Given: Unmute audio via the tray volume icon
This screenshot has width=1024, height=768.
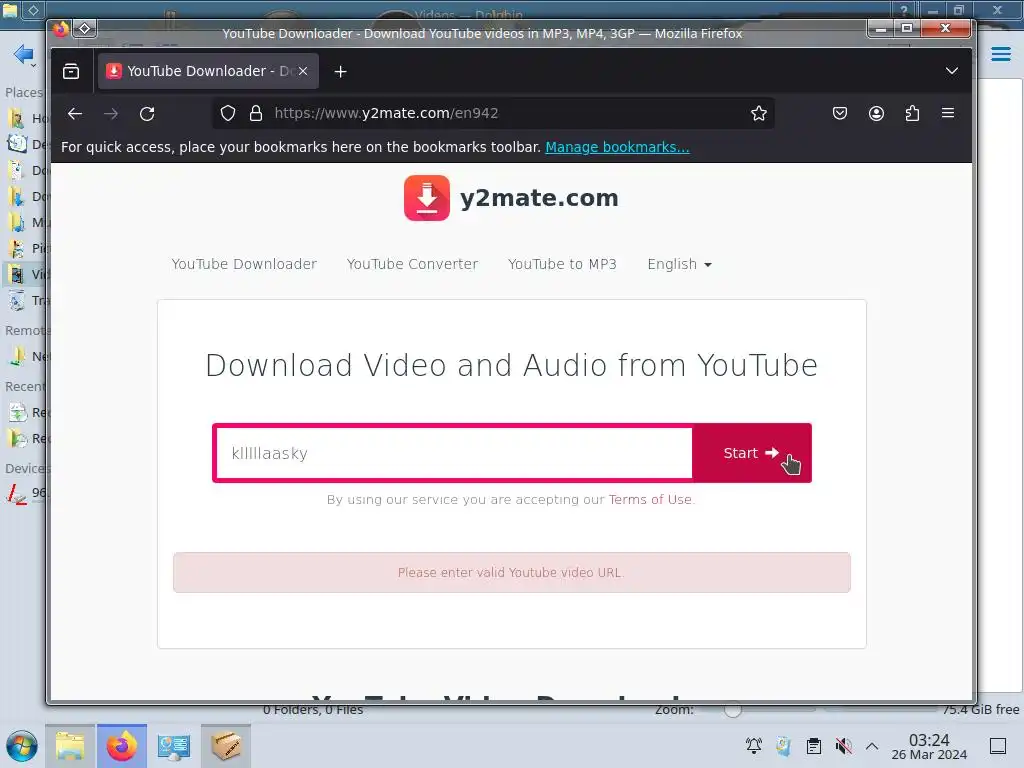Looking at the screenshot, I should (x=844, y=746).
